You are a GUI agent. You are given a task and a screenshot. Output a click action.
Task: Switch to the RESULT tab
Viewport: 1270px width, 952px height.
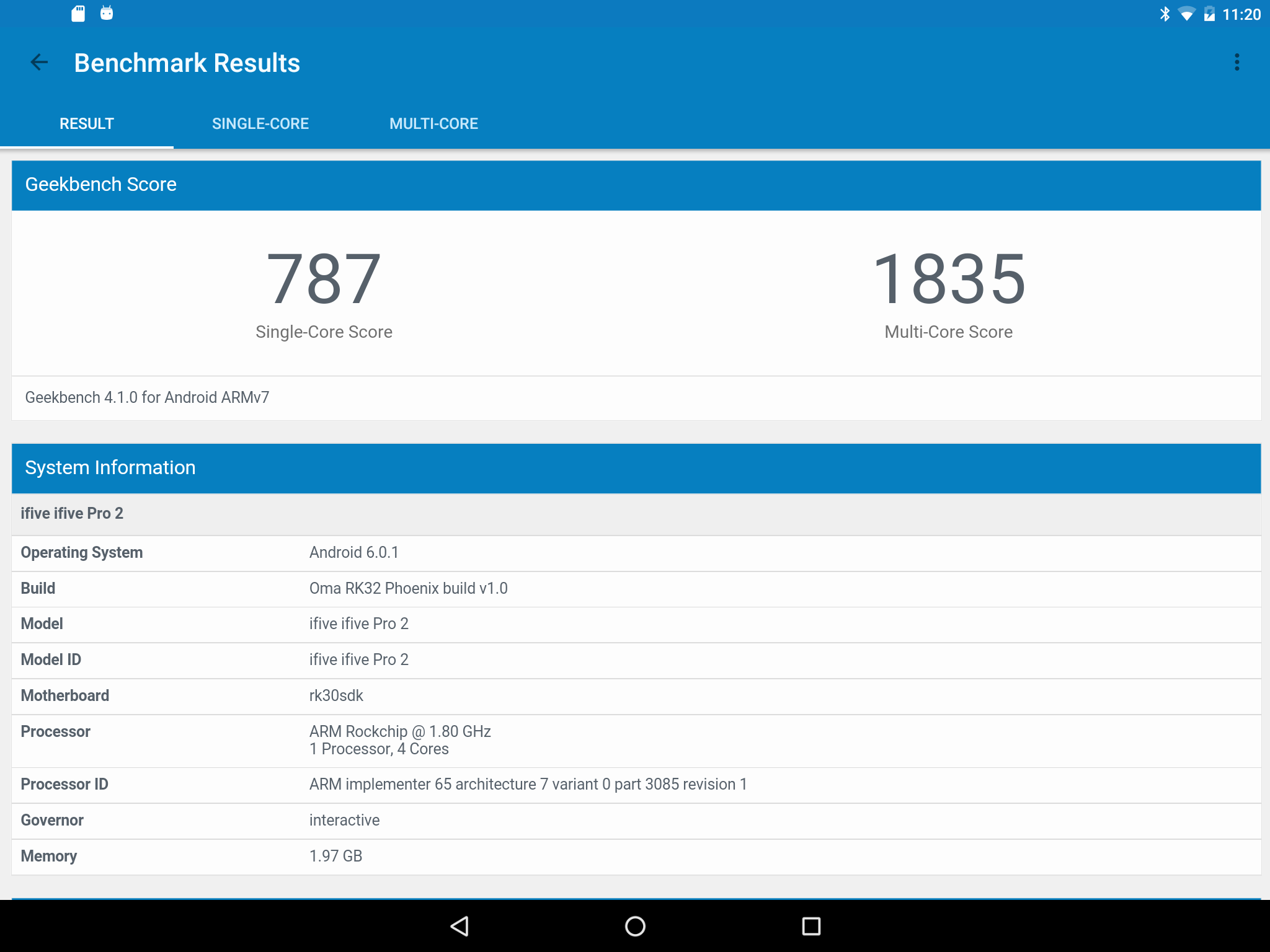pyautogui.click(x=87, y=123)
